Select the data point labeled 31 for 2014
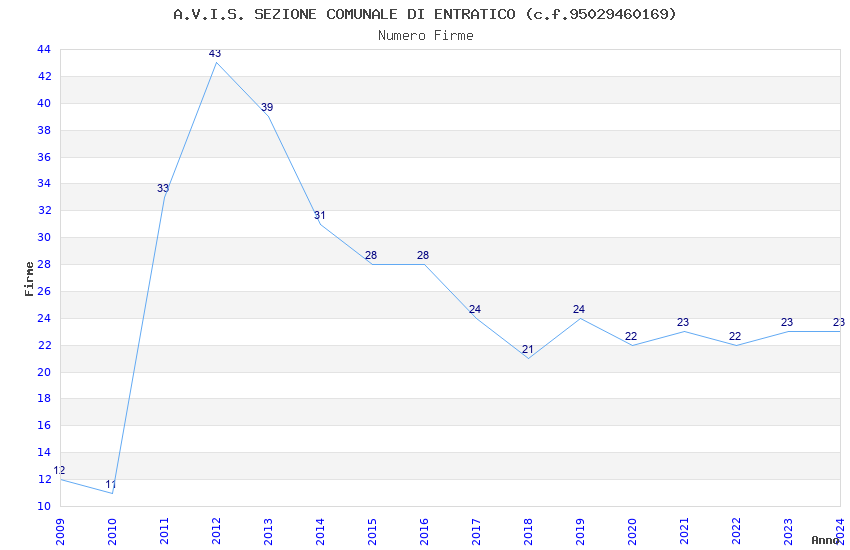 [x=319, y=215]
